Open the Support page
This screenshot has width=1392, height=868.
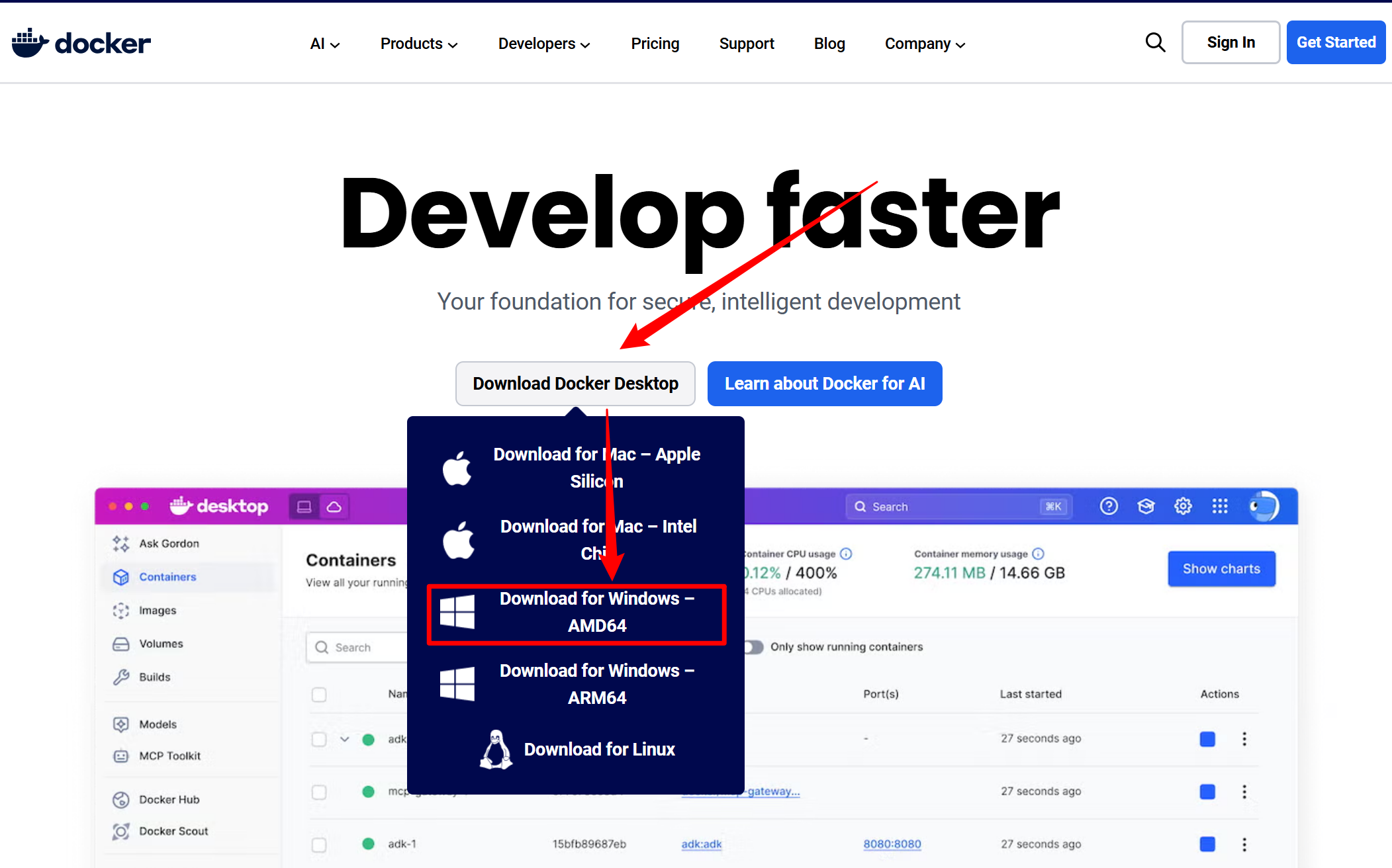747,44
